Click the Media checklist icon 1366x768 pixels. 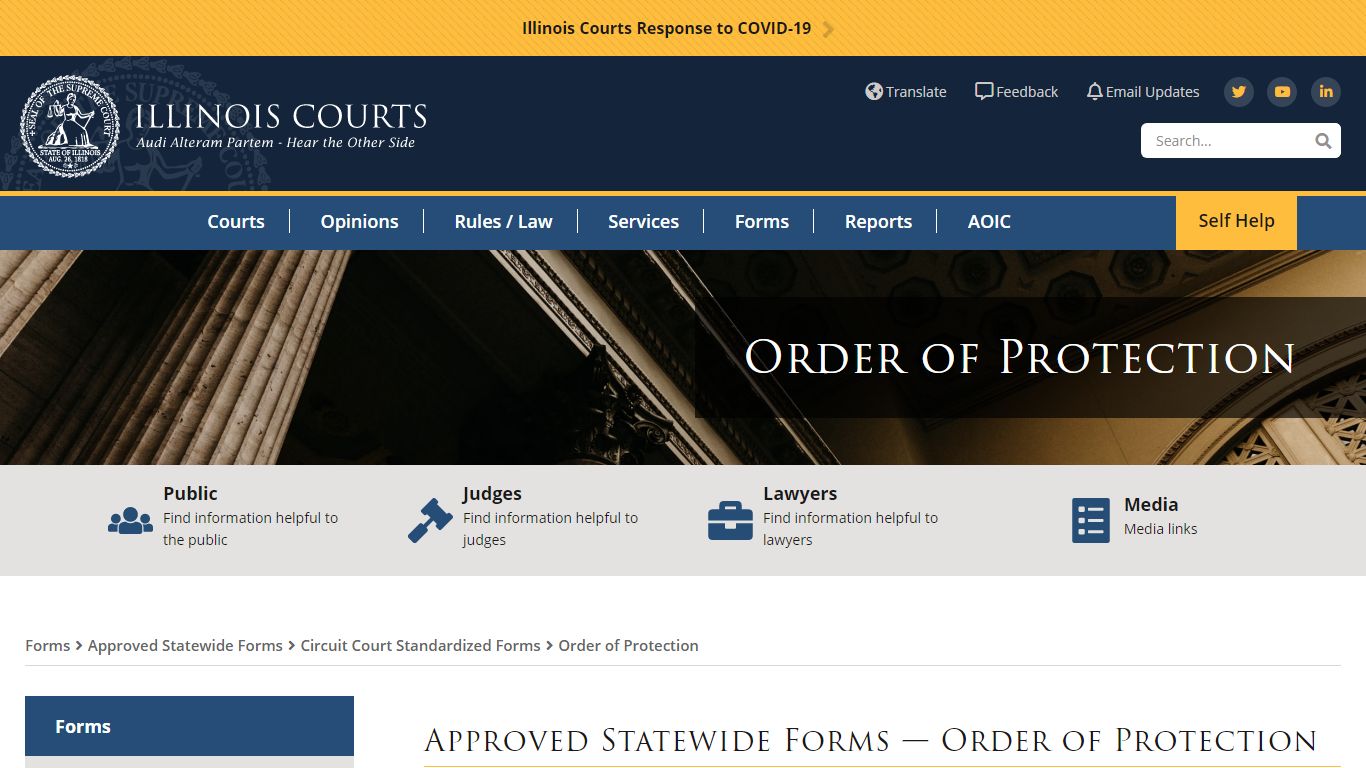[x=1091, y=520]
